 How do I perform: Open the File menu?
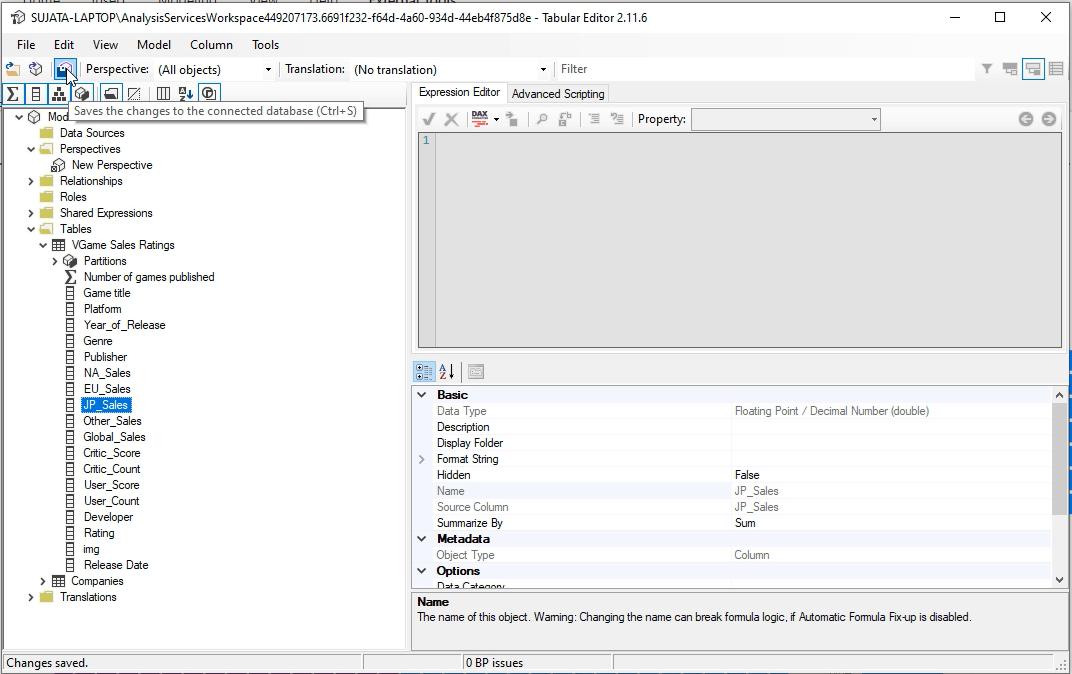[x=26, y=45]
